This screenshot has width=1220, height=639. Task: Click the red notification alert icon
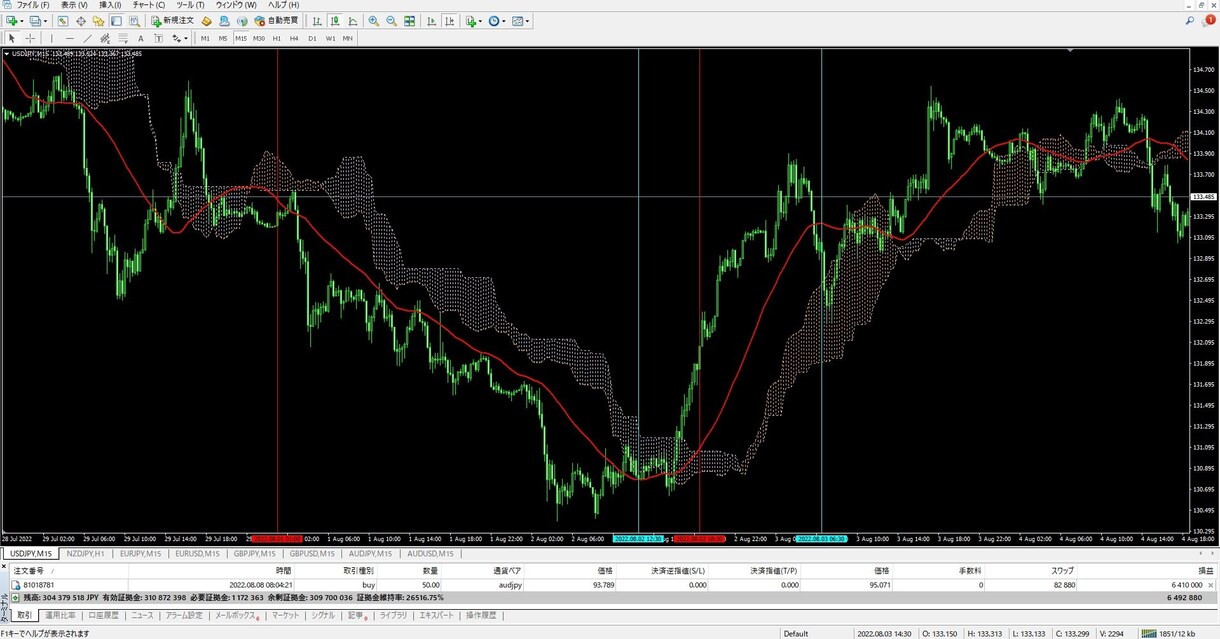click(x=1209, y=20)
